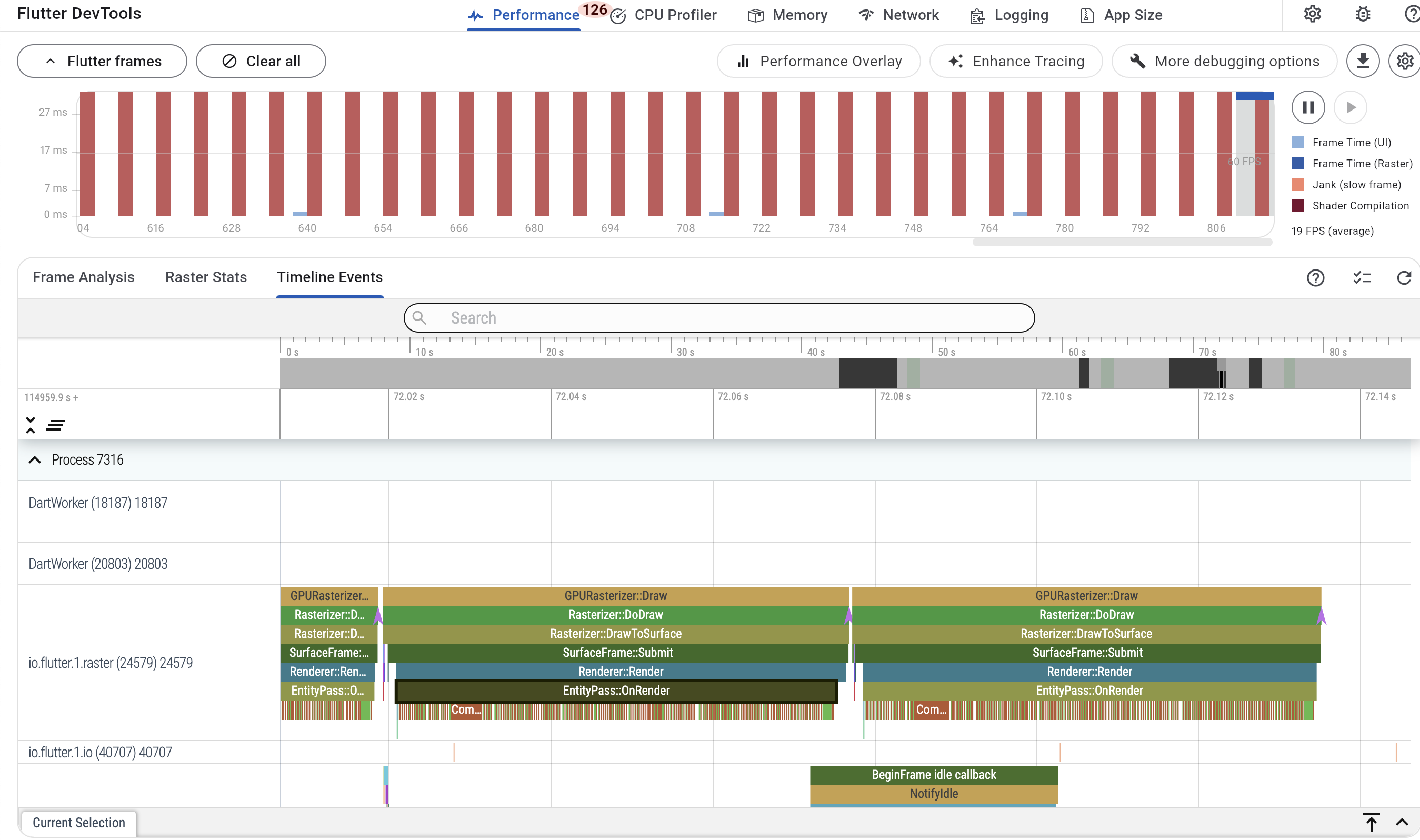
Task: Collapse all timeline tracks icon
Action: [31, 425]
